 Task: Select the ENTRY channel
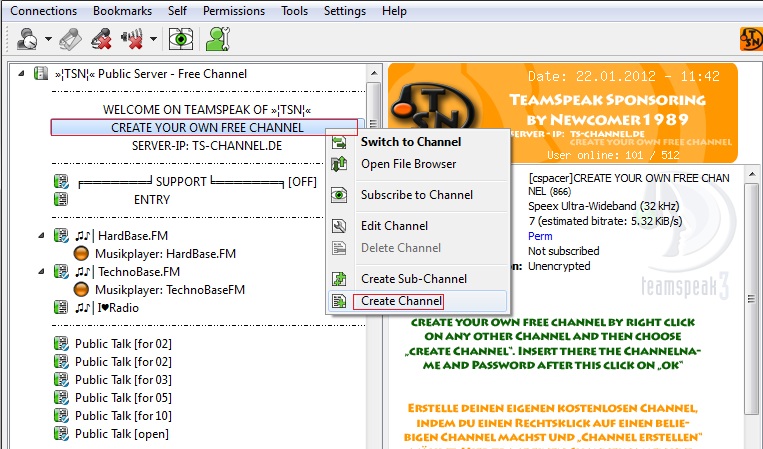pyautogui.click(x=152, y=200)
